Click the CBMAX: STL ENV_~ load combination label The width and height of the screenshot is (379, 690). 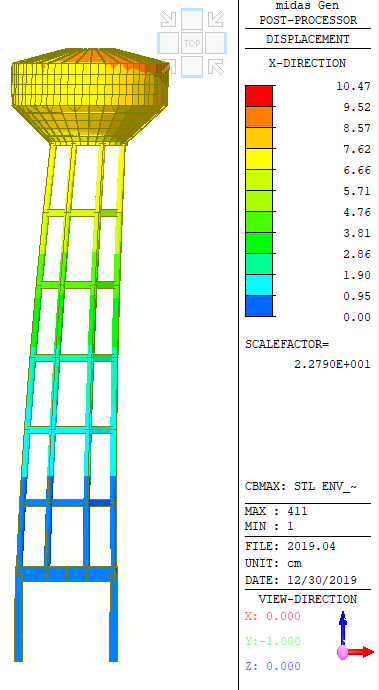click(301, 487)
